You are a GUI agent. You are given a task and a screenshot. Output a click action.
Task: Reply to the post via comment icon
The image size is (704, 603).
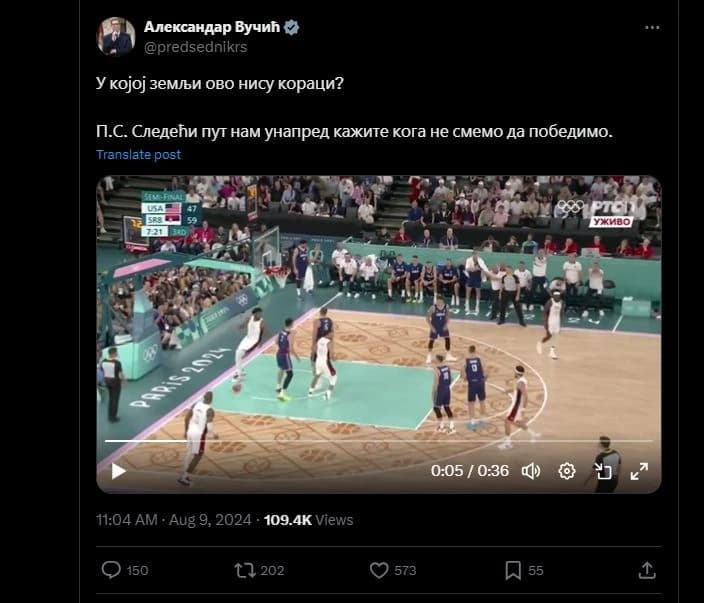pos(111,570)
